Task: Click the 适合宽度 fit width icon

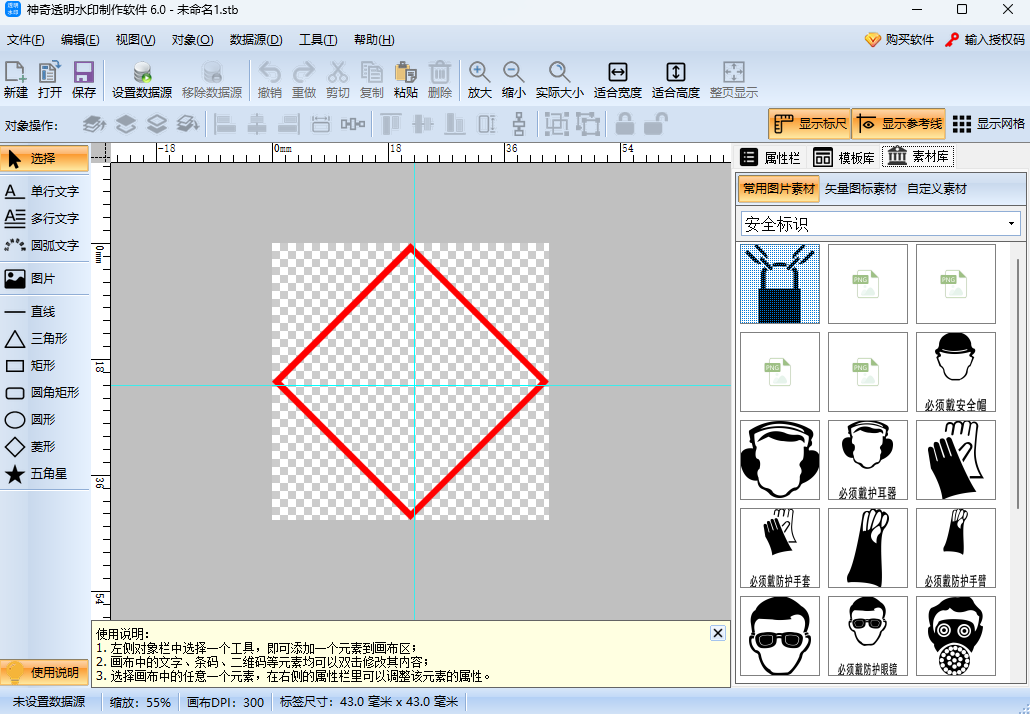Action: tap(617, 79)
